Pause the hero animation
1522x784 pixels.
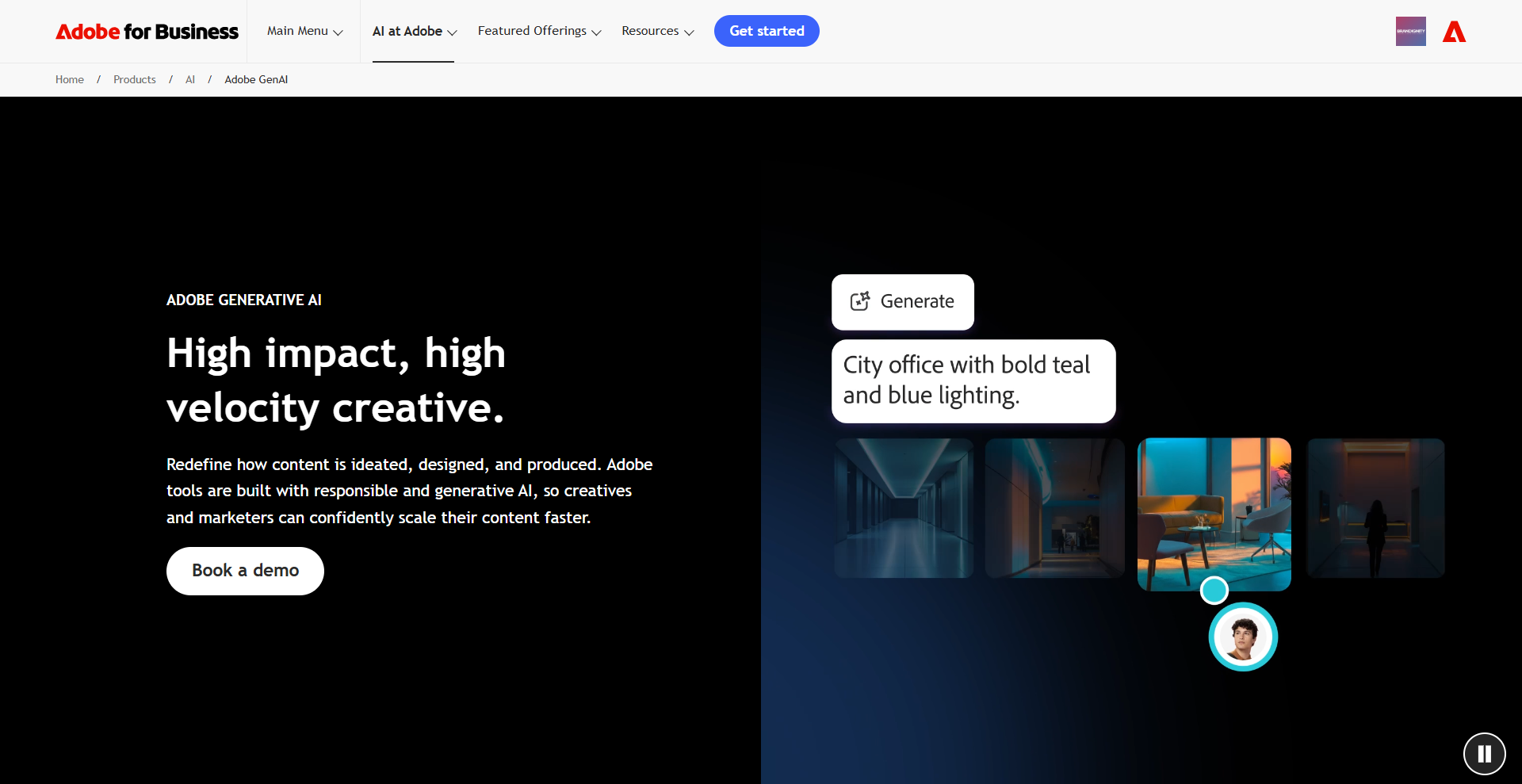pyautogui.click(x=1484, y=754)
